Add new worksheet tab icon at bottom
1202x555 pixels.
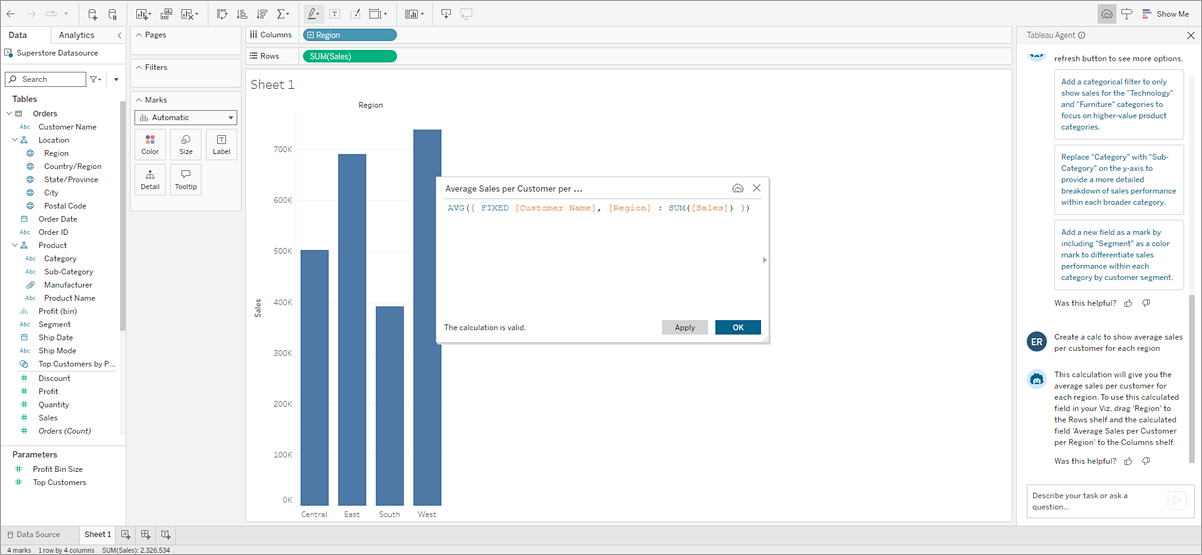click(x=126, y=535)
